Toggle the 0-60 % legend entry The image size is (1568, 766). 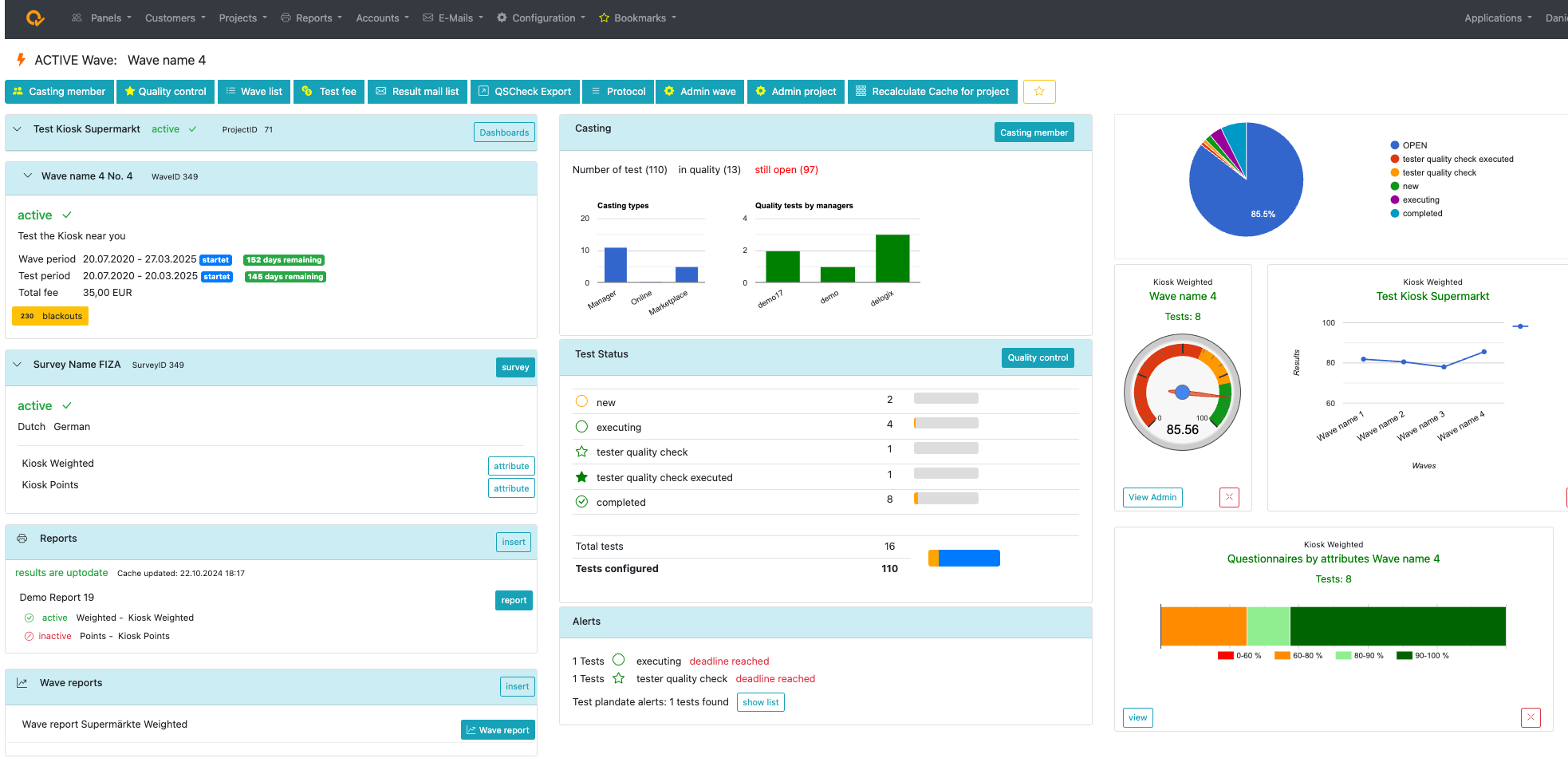(1239, 656)
